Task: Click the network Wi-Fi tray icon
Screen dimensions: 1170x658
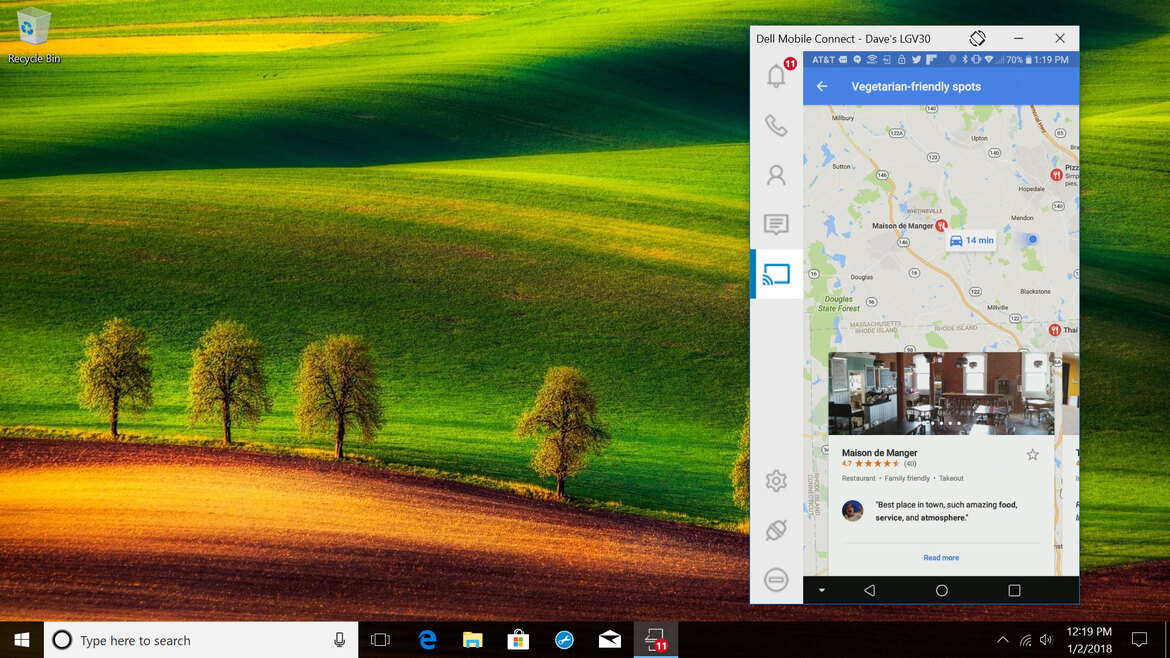Action: coord(1026,640)
